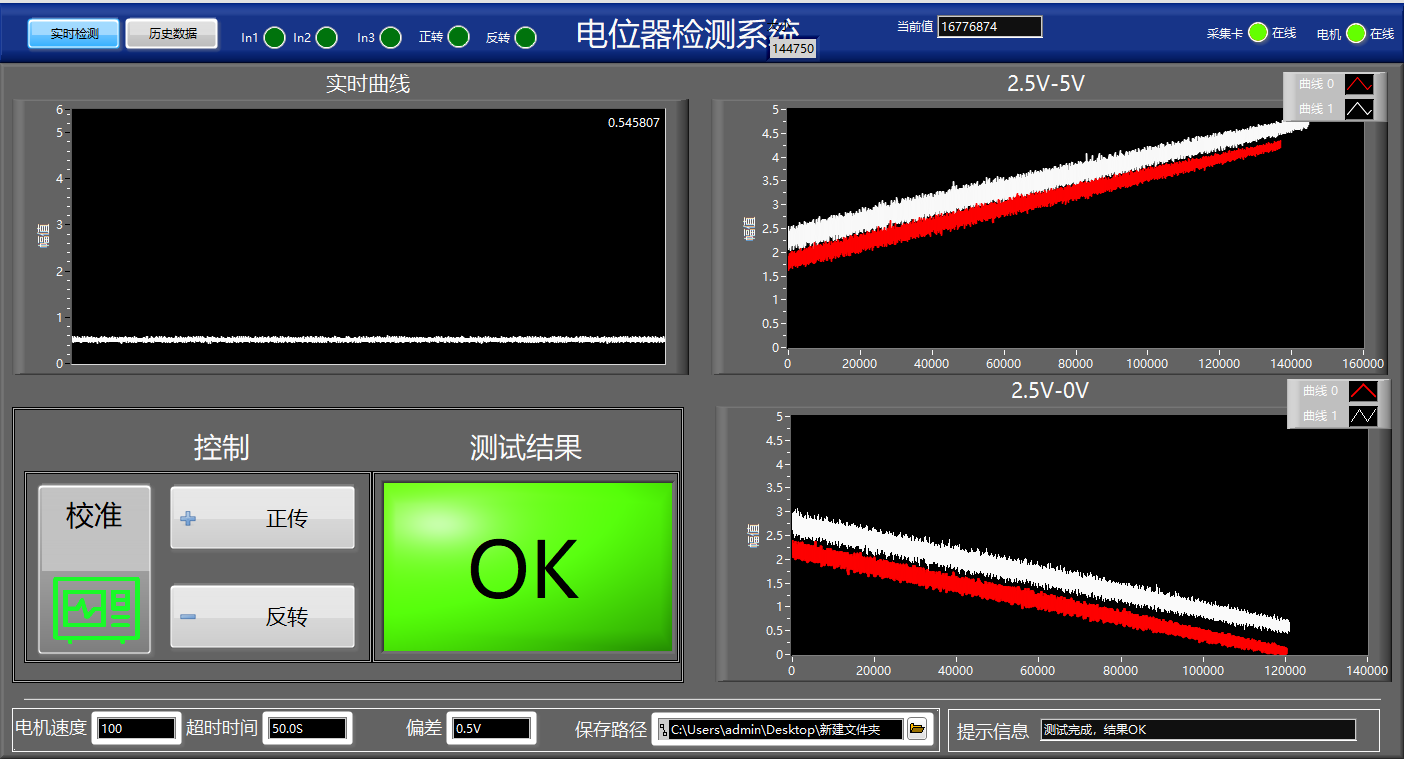Click the 反转 status LED in header
1404x759 pixels.
[x=525, y=38]
